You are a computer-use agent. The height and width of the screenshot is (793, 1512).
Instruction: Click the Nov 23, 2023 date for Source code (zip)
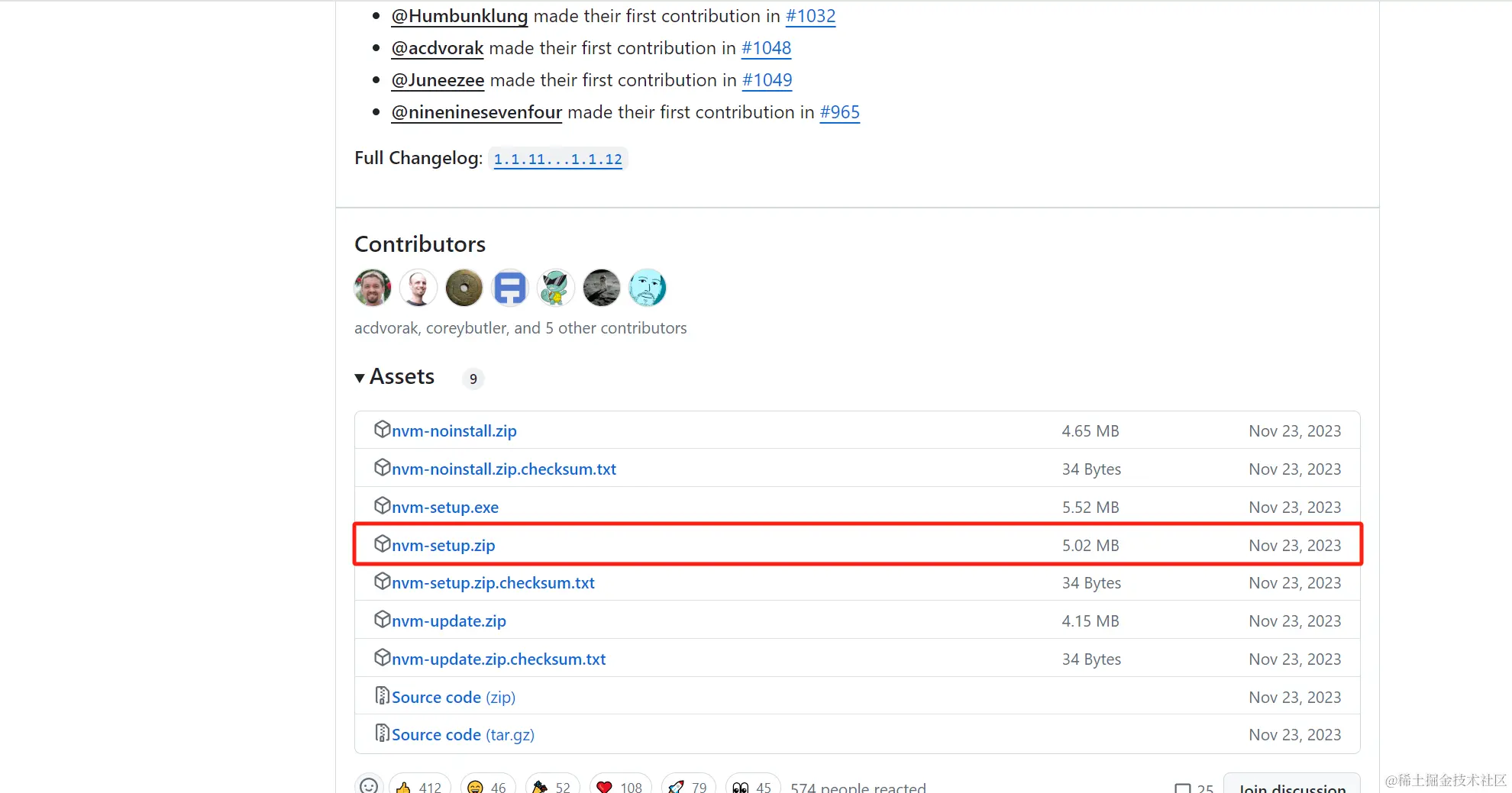tap(1295, 697)
